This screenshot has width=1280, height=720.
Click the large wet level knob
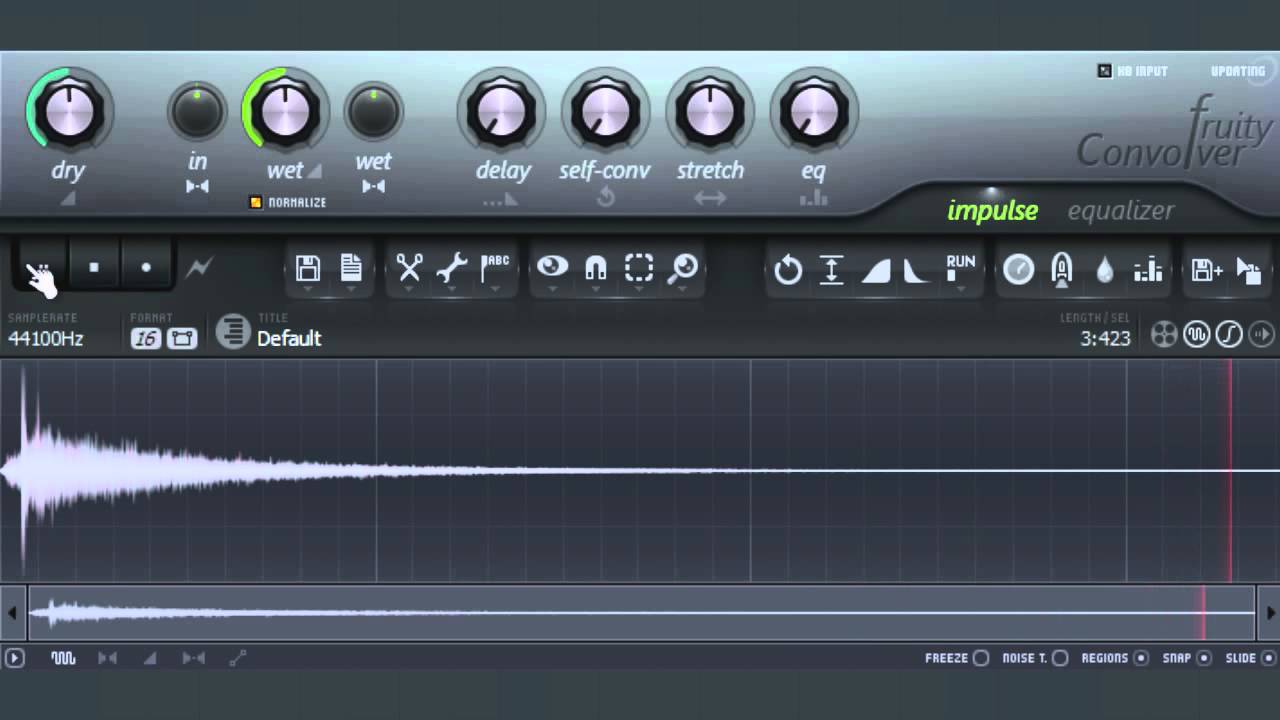(285, 110)
